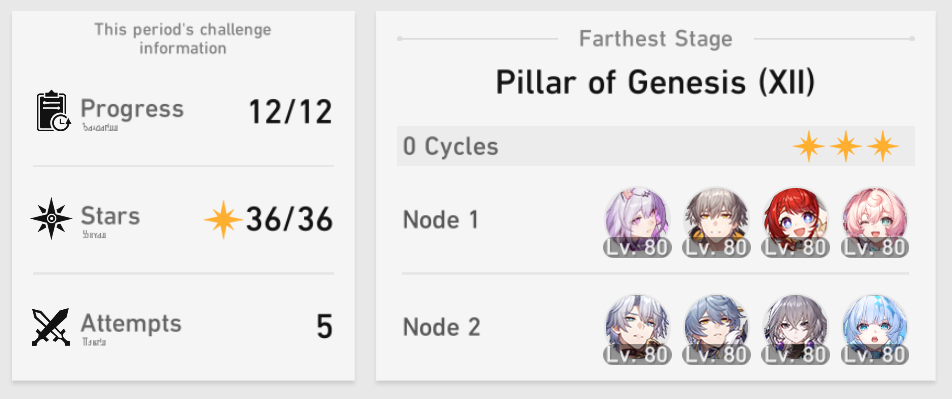952x399 pixels.
Task: Click the 0 Cycles bar
Action: click(656, 146)
